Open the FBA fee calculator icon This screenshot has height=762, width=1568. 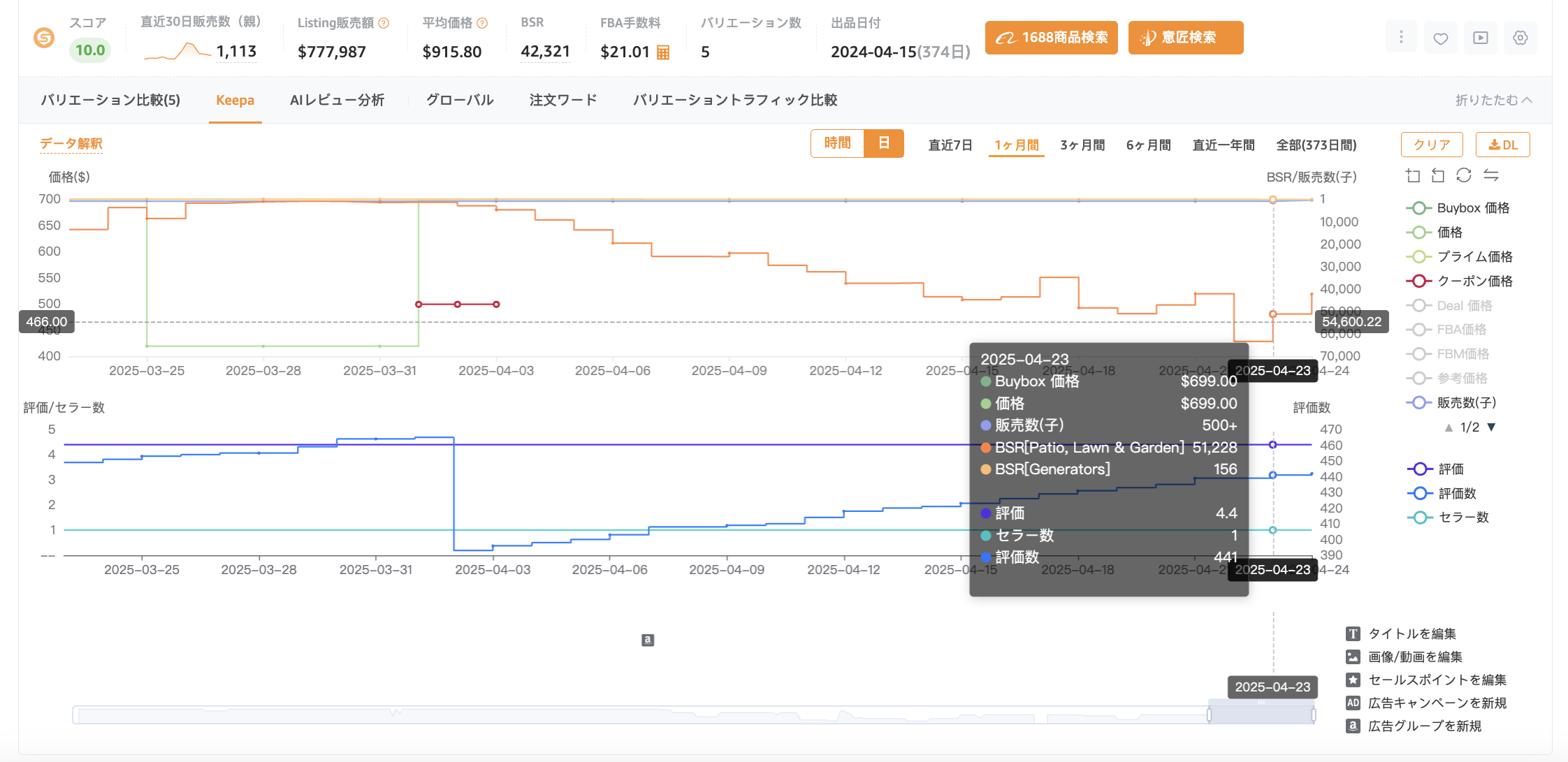tap(663, 52)
